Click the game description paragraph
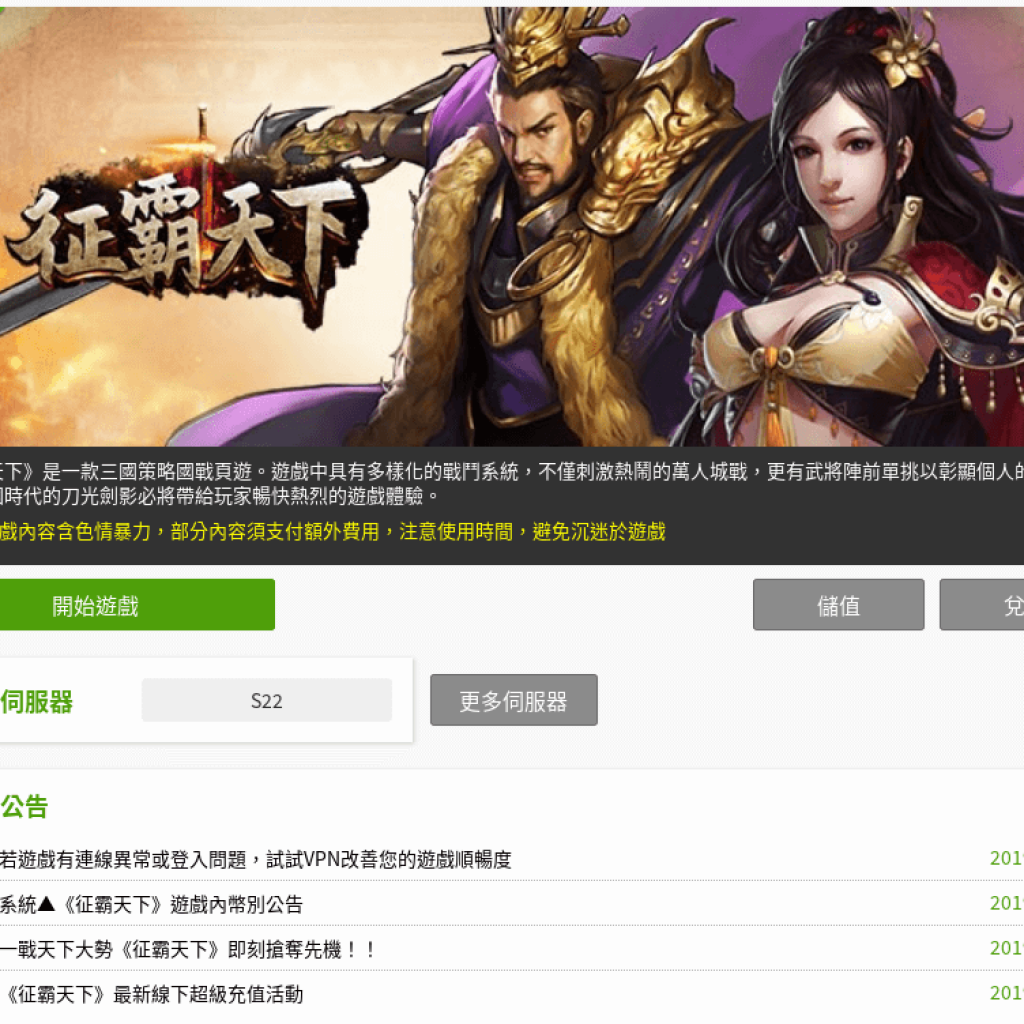Screen dimensions: 1024x1024 click(512, 483)
